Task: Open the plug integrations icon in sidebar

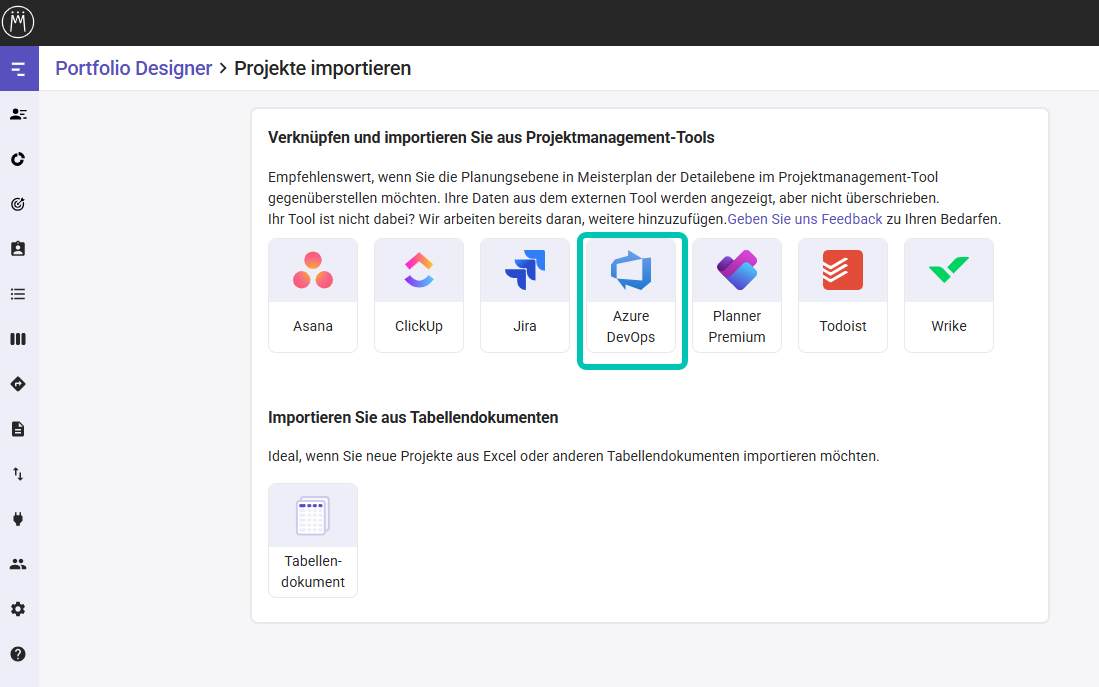Action: coord(18,519)
